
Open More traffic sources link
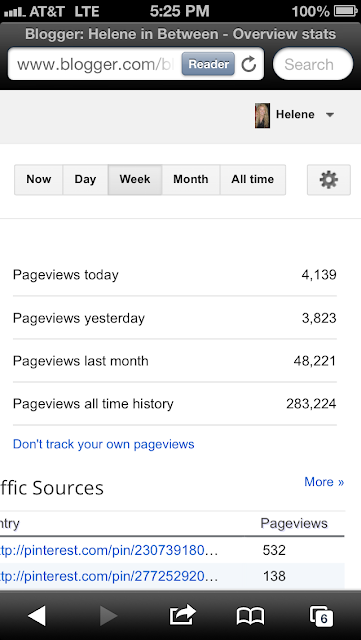[x=324, y=482]
